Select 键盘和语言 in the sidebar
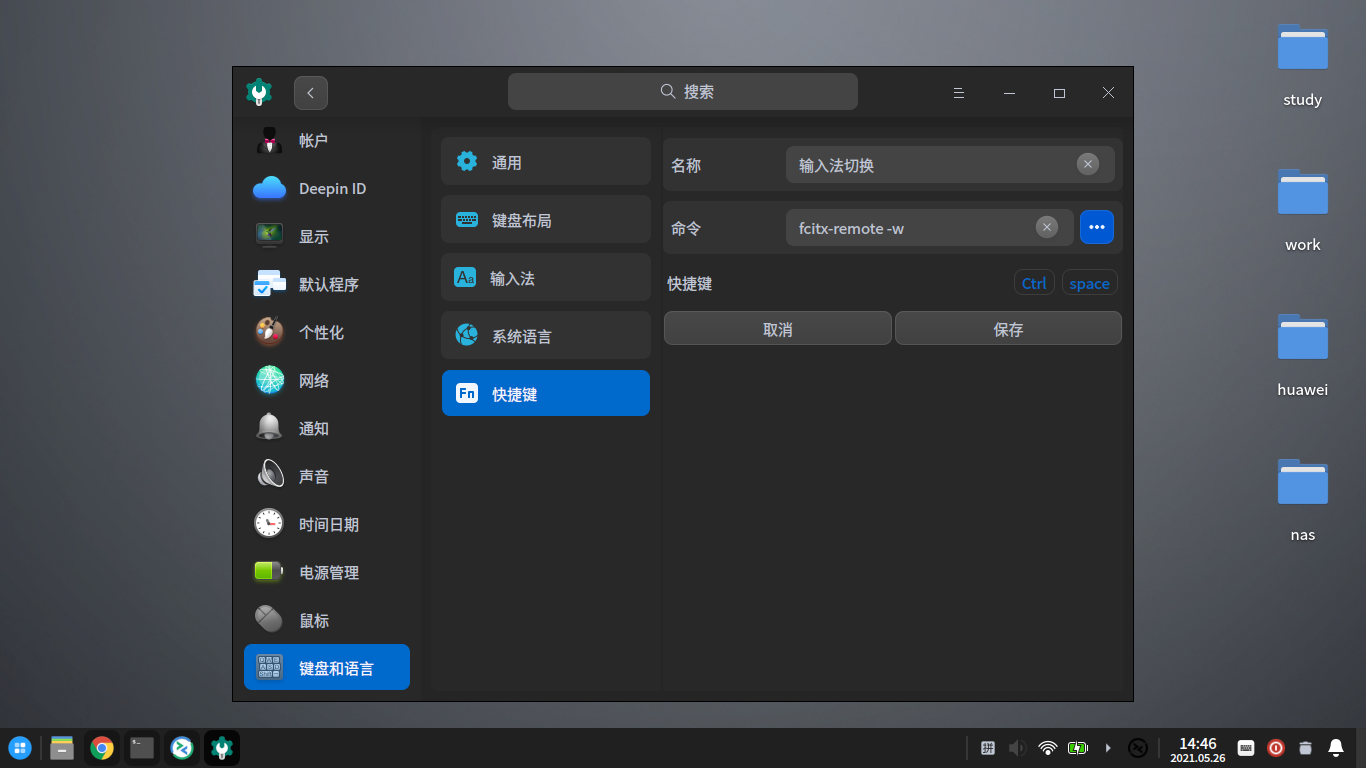Viewport: 1366px width, 768px height. (x=327, y=667)
